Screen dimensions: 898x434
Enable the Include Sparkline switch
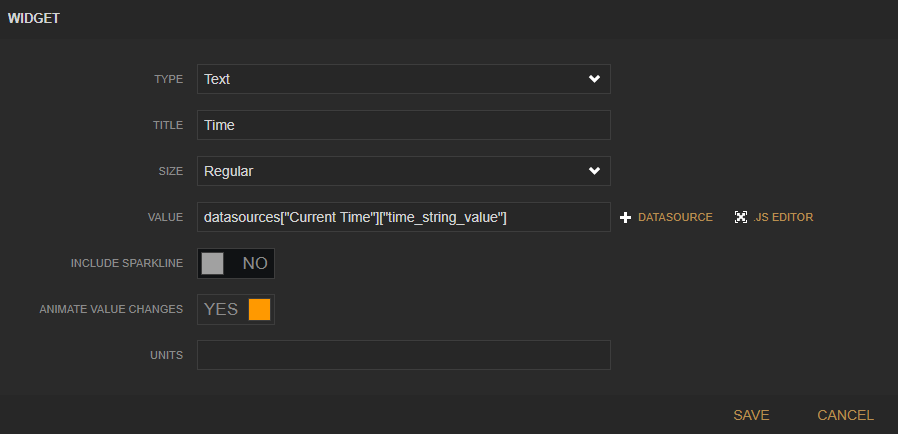(x=236, y=263)
